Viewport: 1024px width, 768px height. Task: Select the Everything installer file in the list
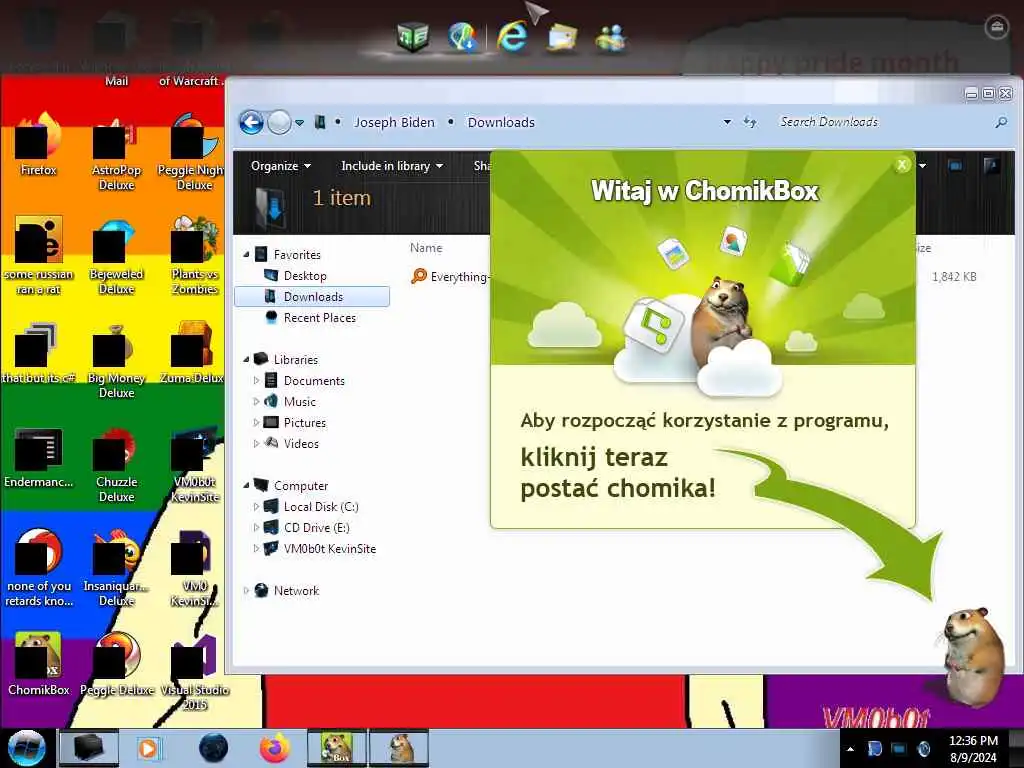tap(451, 276)
